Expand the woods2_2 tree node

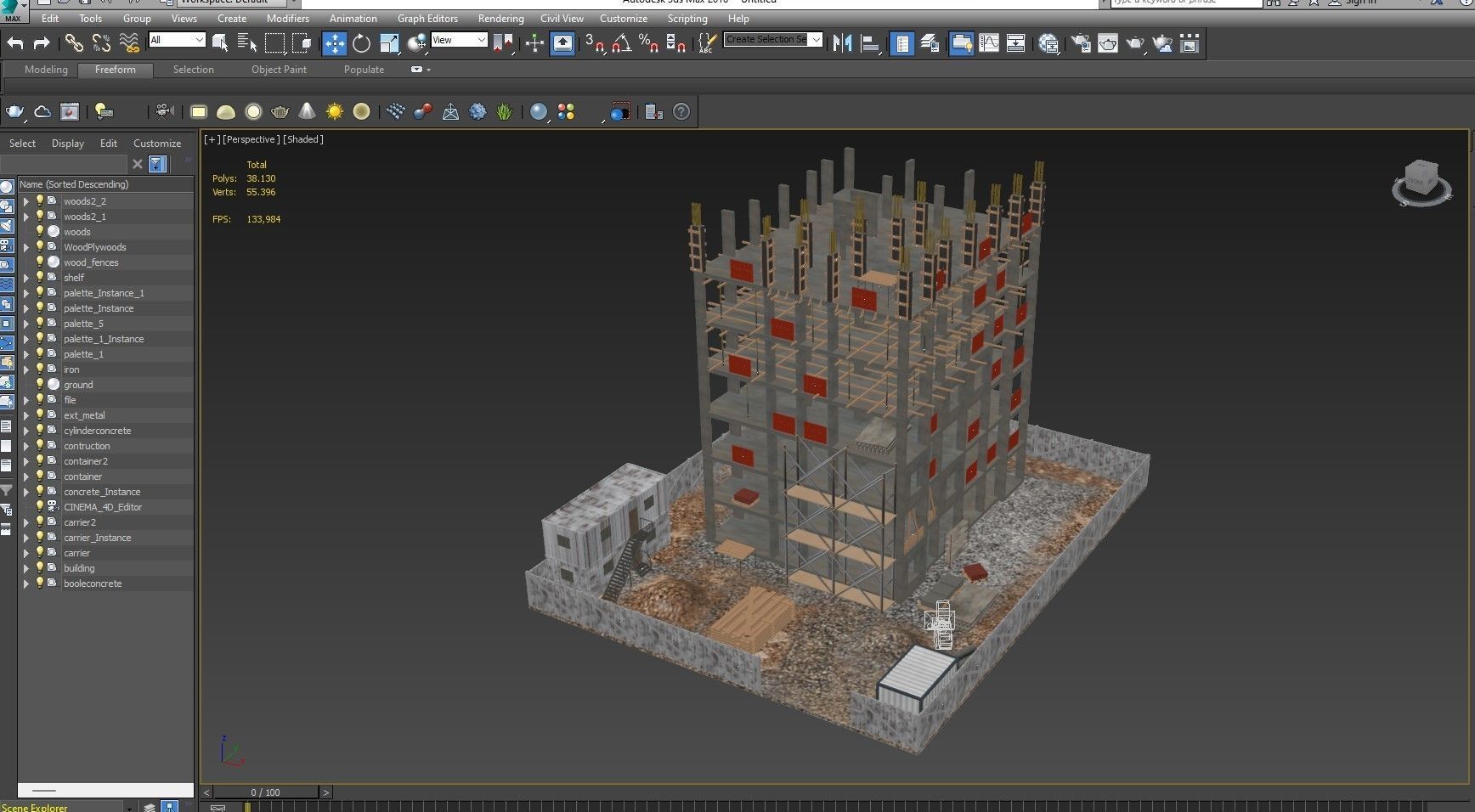click(x=25, y=201)
